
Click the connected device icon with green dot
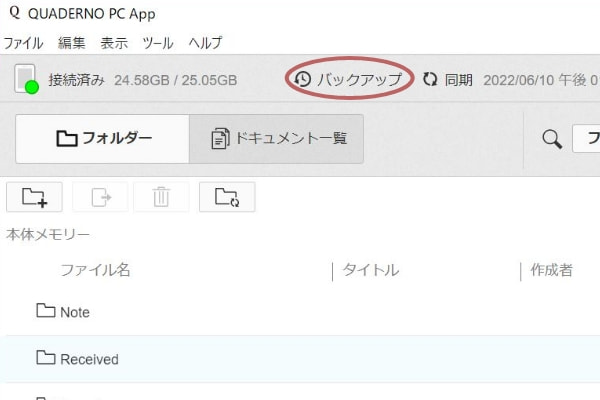27,79
